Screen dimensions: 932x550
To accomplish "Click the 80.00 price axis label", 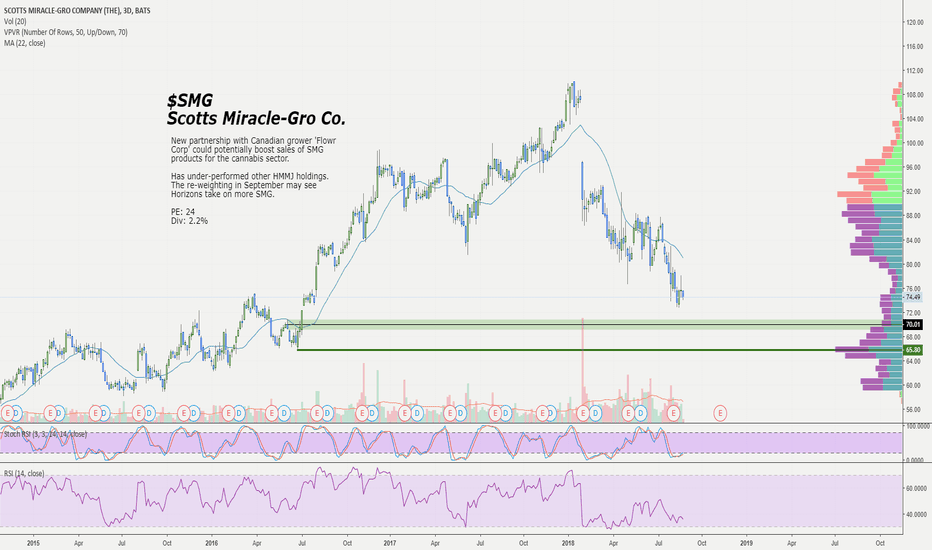I will coord(914,265).
